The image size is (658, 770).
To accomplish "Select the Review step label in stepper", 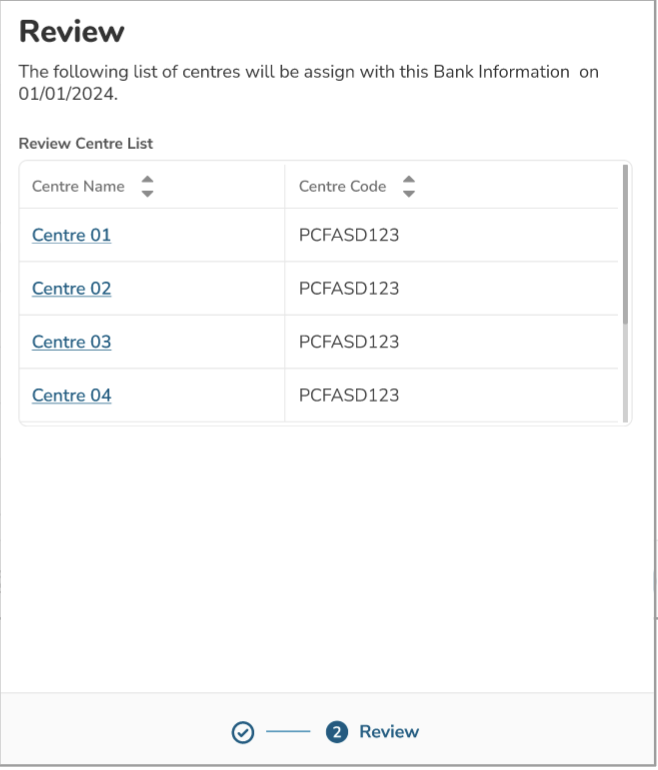I will point(389,732).
